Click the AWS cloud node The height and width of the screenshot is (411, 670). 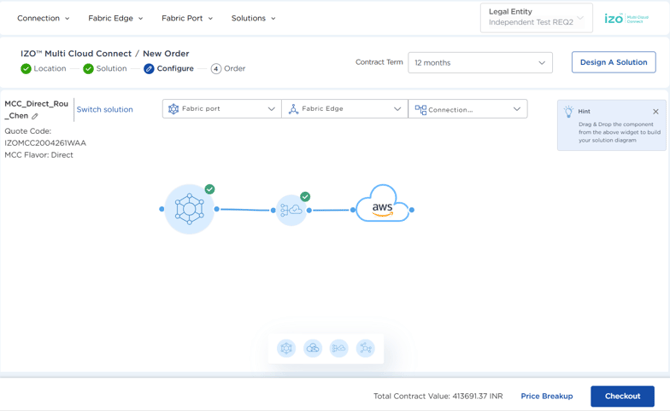coord(382,204)
